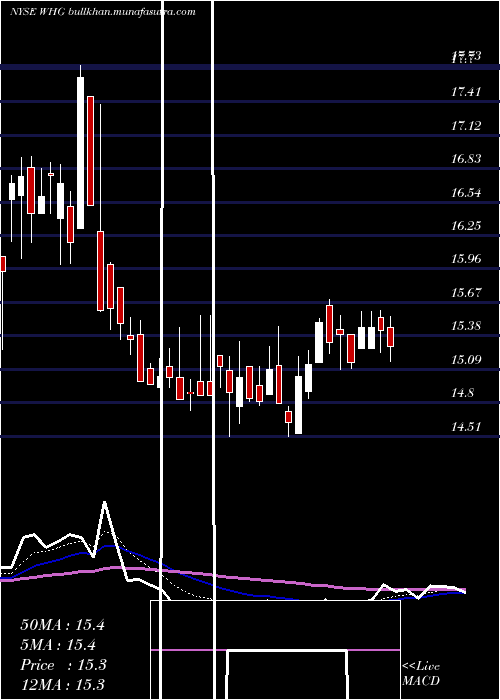Click the Live MACD label

pyautogui.click(x=421, y=674)
